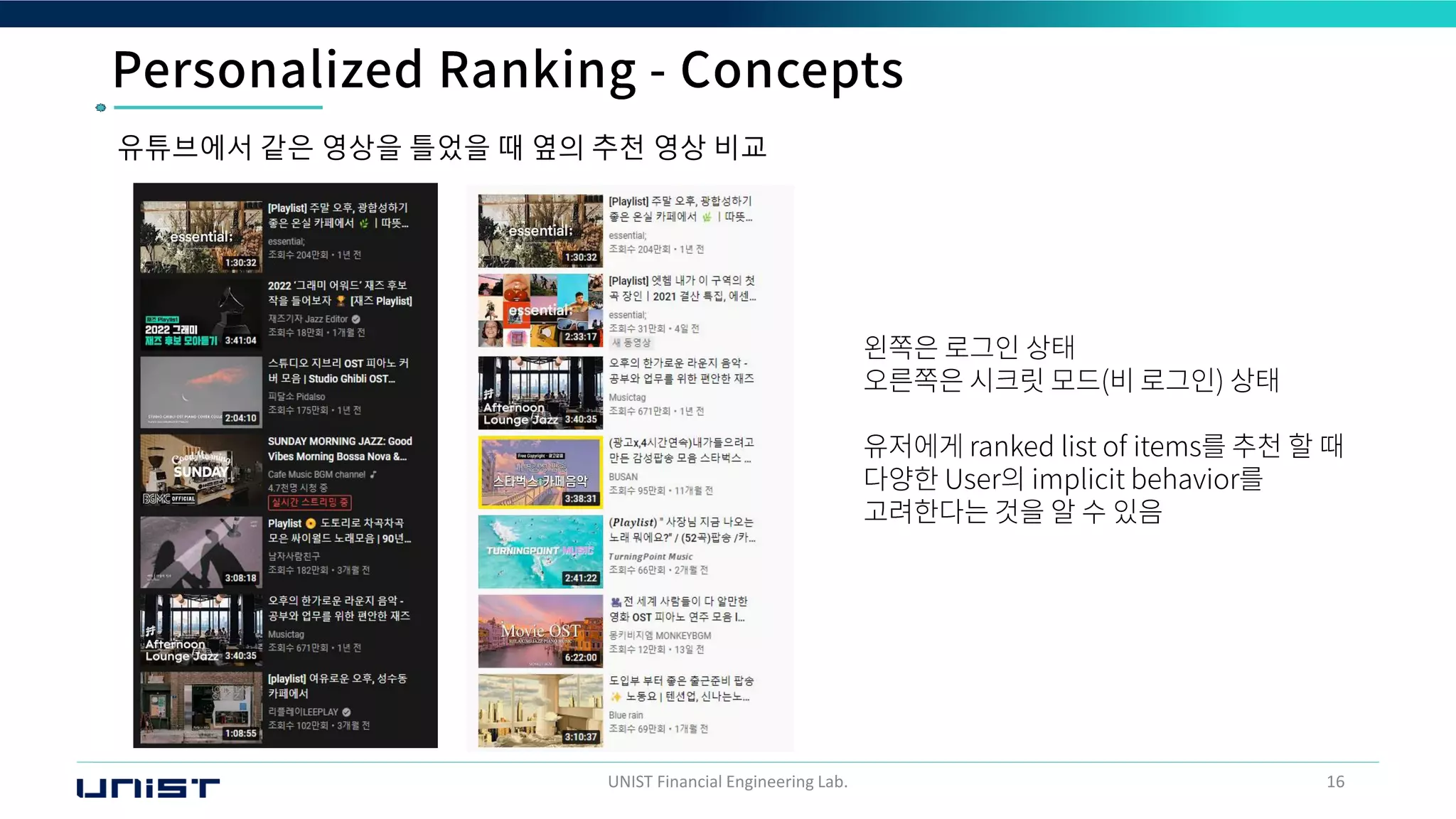1456x819 pixels.
Task: Click the '실시간 스트리밍 중' live badge
Action: tap(310, 502)
